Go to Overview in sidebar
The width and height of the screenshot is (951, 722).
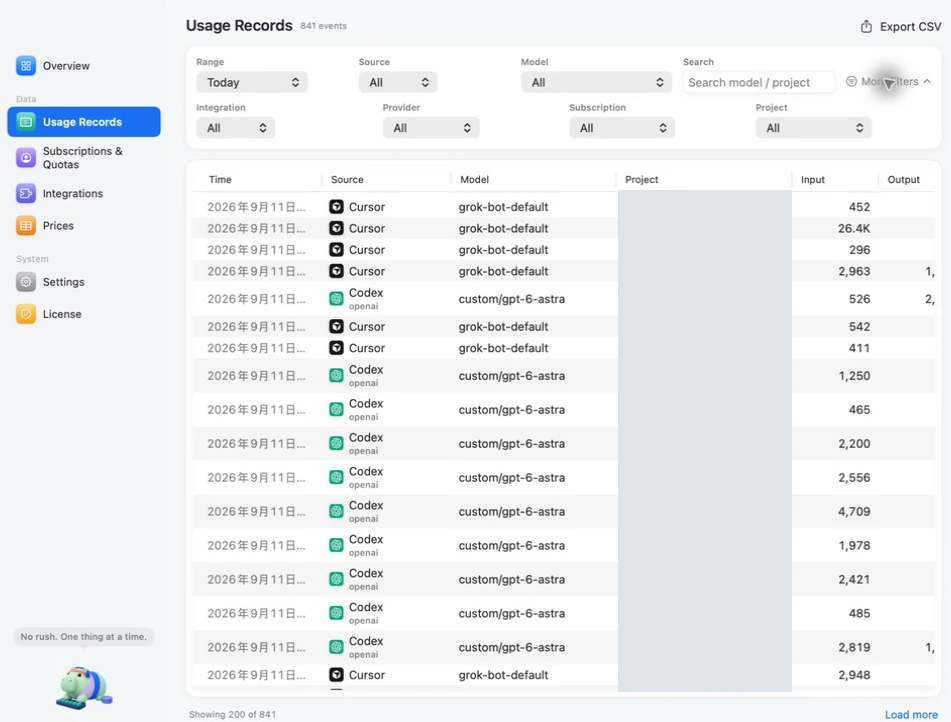click(x=84, y=66)
